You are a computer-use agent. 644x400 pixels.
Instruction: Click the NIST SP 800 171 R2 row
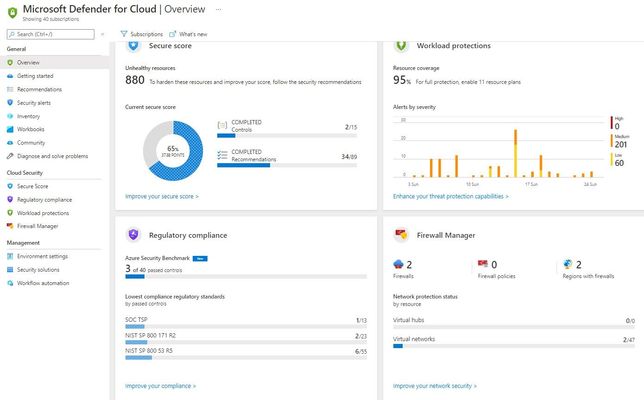coord(246,338)
